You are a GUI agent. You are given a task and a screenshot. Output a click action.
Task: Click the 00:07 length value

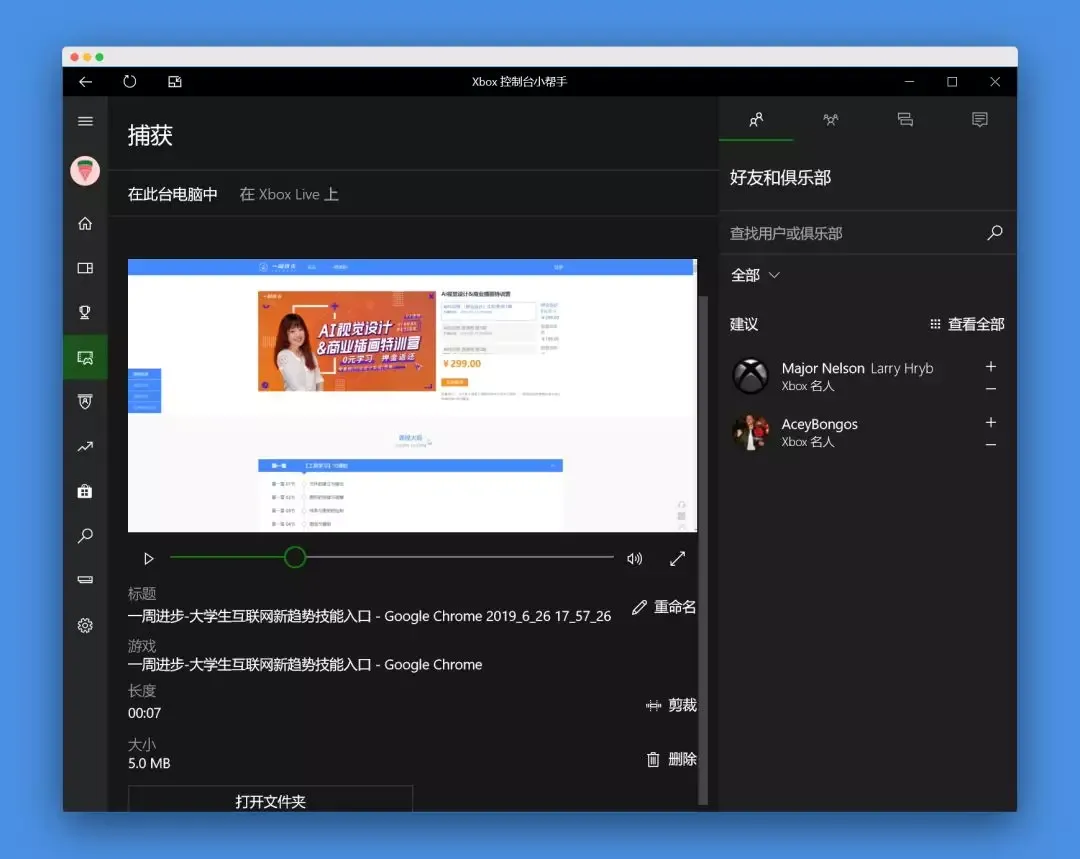tap(145, 713)
